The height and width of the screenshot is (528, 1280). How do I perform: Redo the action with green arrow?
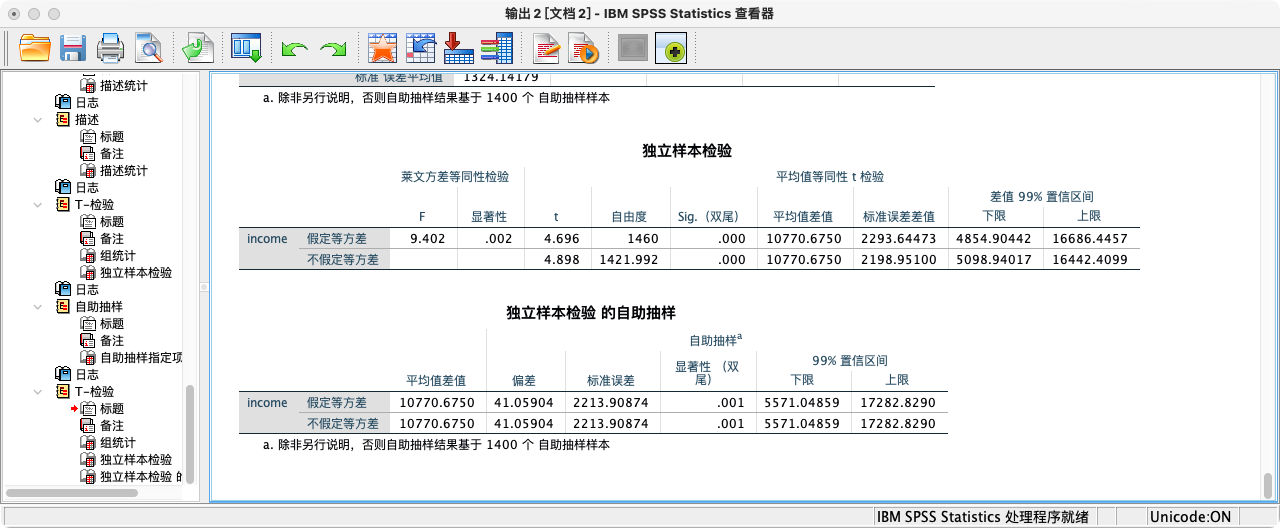click(x=333, y=48)
